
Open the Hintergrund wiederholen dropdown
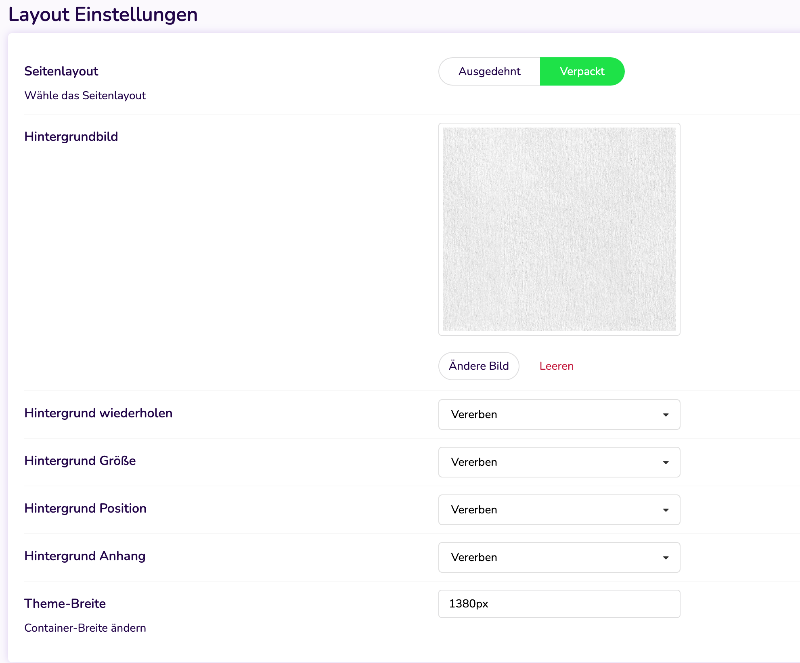tap(559, 414)
